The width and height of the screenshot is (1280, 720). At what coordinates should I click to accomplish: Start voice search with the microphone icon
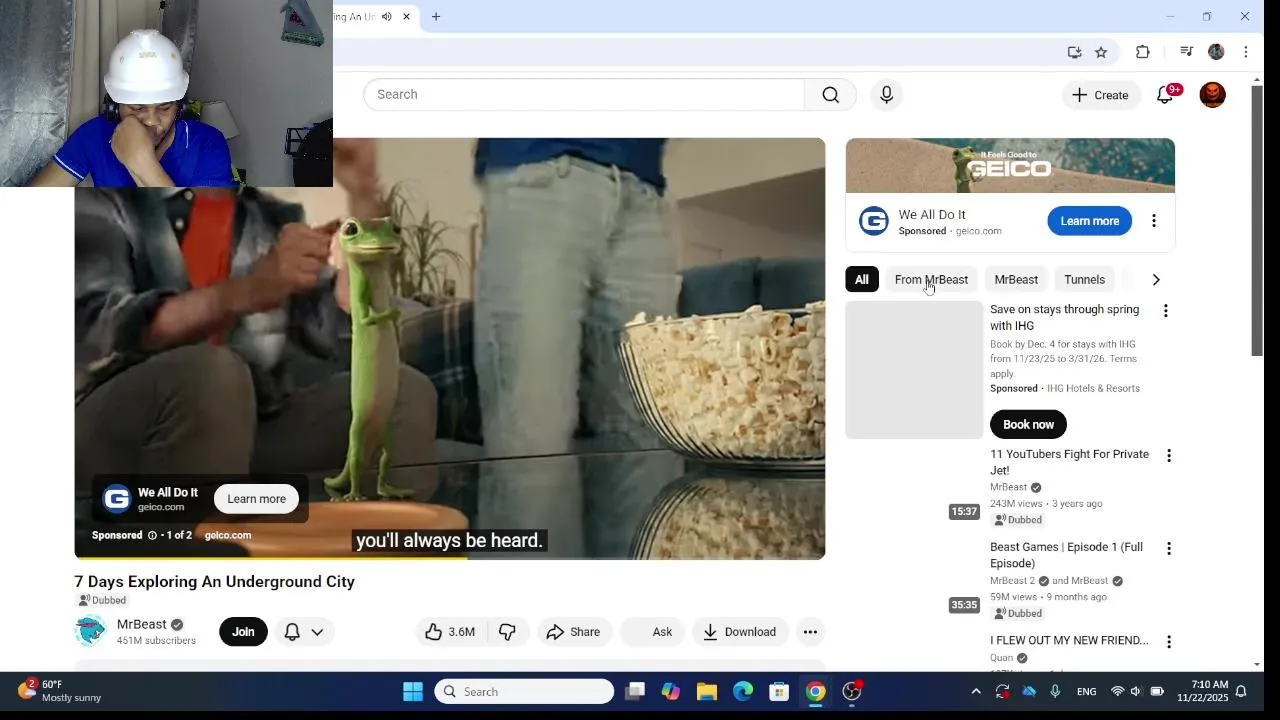(x=886, y=95)
